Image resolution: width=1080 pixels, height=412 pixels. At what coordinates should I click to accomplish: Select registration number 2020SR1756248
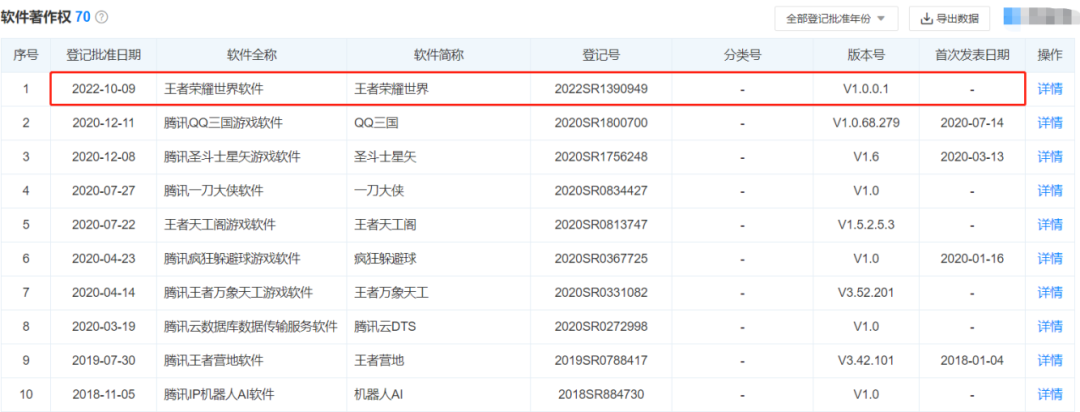[x=601, y=156]
